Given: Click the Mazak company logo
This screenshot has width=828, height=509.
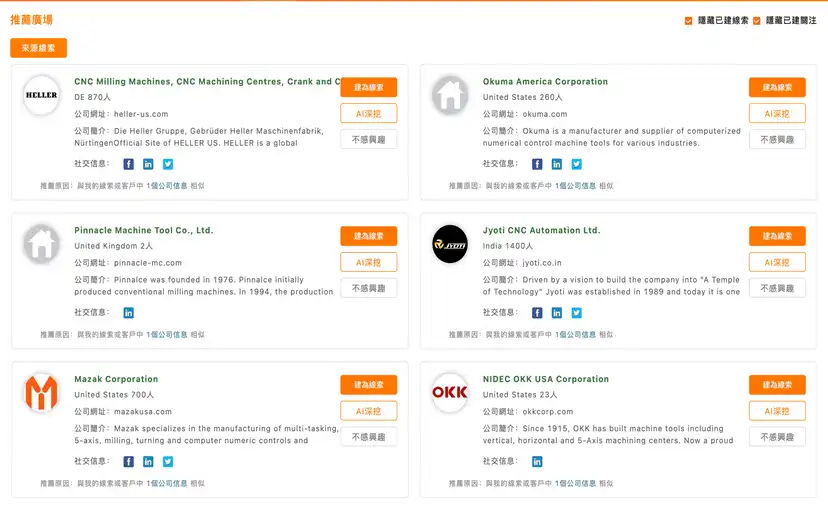Looking at the screenshot, I should (41, 393).
